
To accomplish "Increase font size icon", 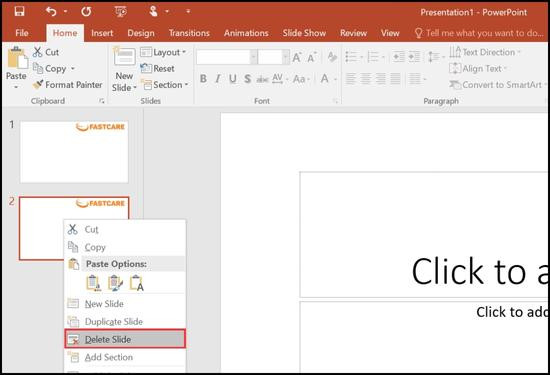I will (x=297, y=57).
